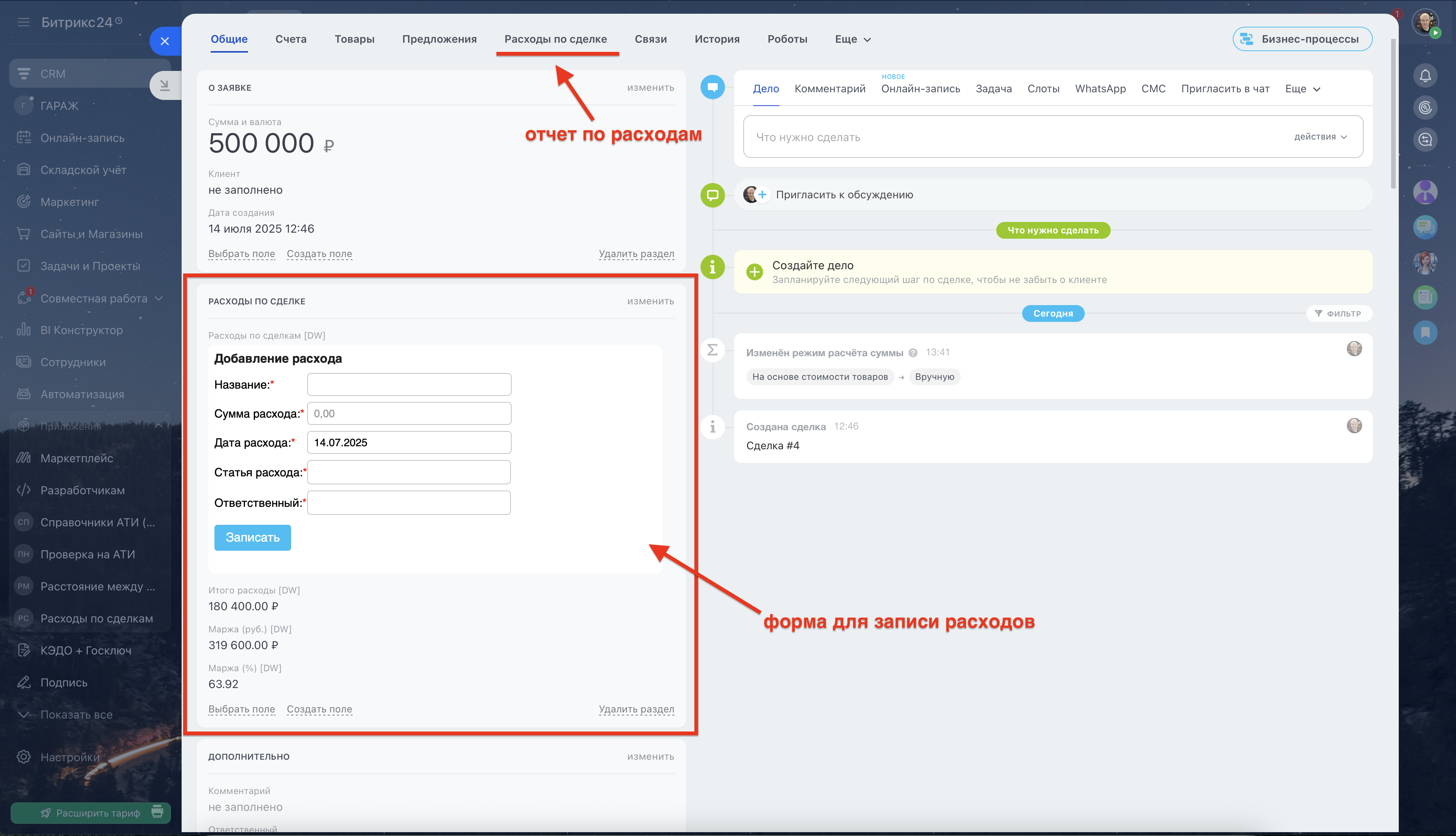This screenshot has height=836, width=1456.
Task: Open the hamburger menu next to the Битрикс24 logo
Action: click(24, 23)
